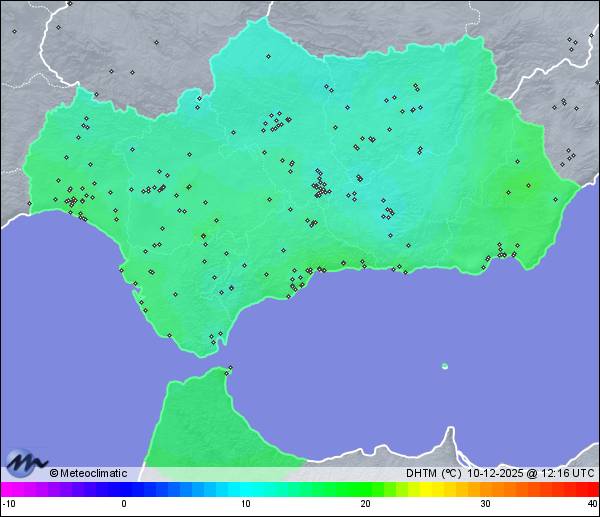
Task: Click the 10-12-2025 @ 12:16 UTC timestamp
Action: pyautogui.click(x=530, y=473)
